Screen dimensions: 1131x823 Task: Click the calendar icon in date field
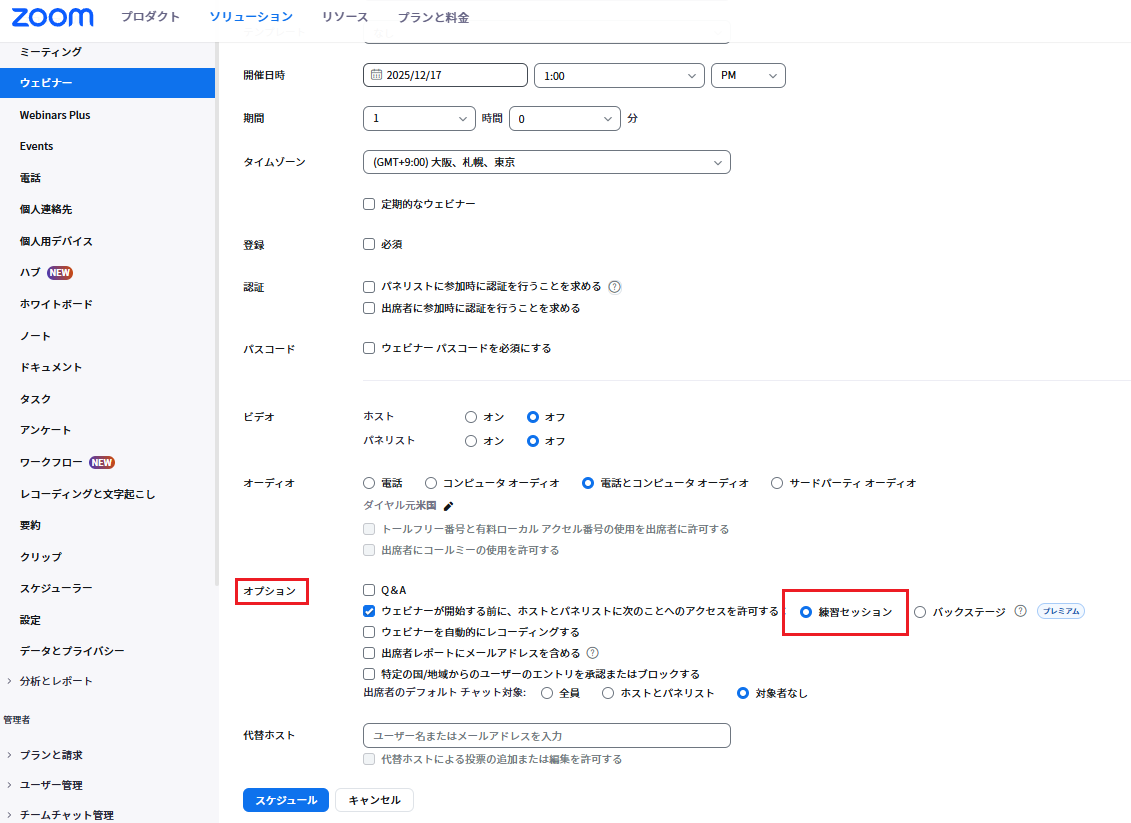tap(376, 75)
